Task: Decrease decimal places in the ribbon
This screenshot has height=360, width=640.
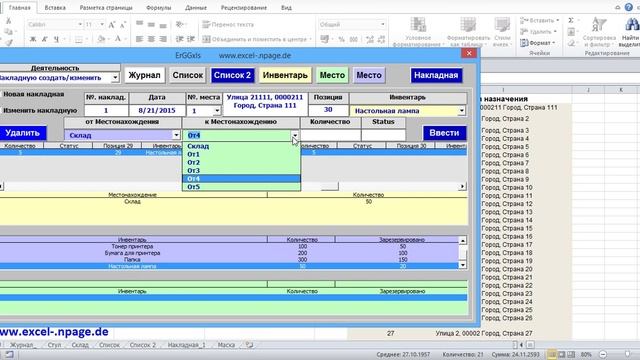Action: tap(381, 40)
